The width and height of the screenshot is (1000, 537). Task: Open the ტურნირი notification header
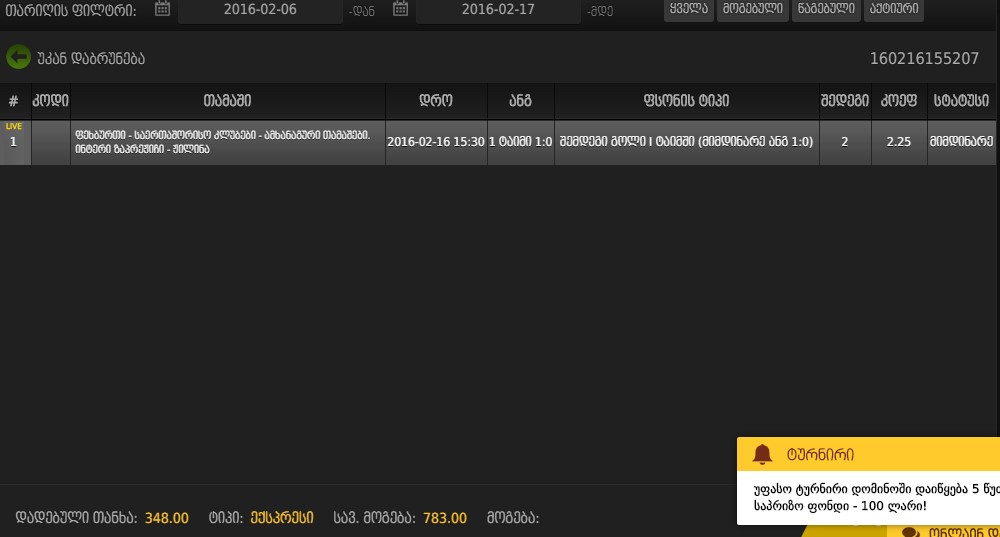(x=869, y=454)
